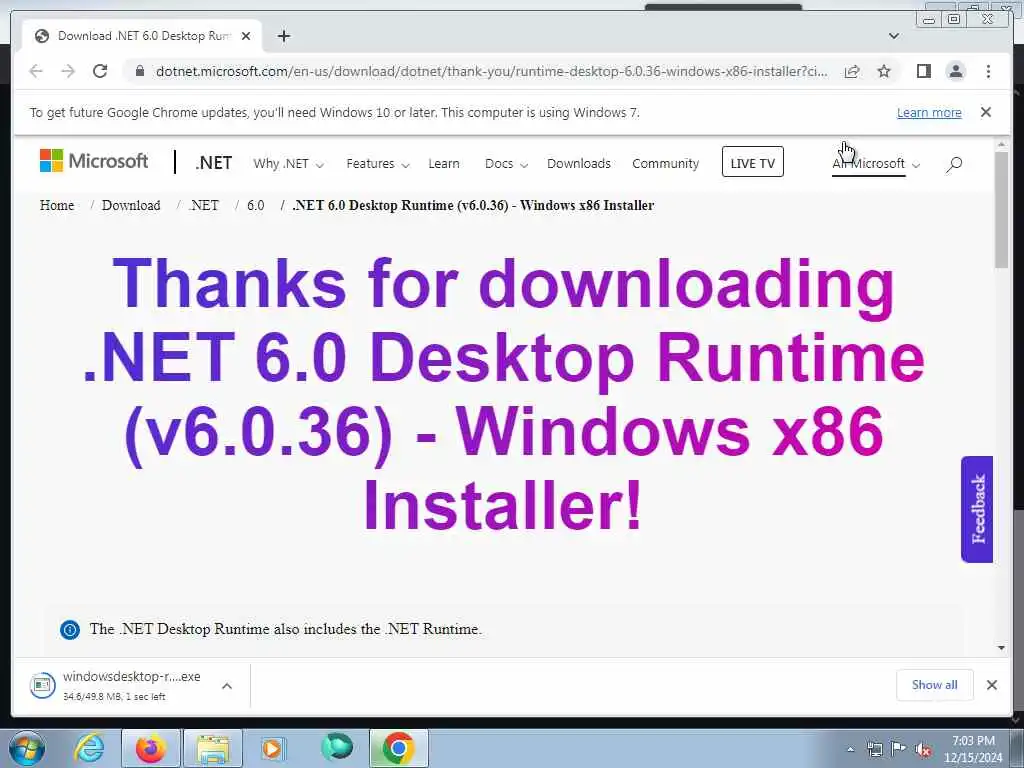This screenshot has height=768, width=1024.
Task: Open Windows Explorer from taskbar
Action: (213, 748)
